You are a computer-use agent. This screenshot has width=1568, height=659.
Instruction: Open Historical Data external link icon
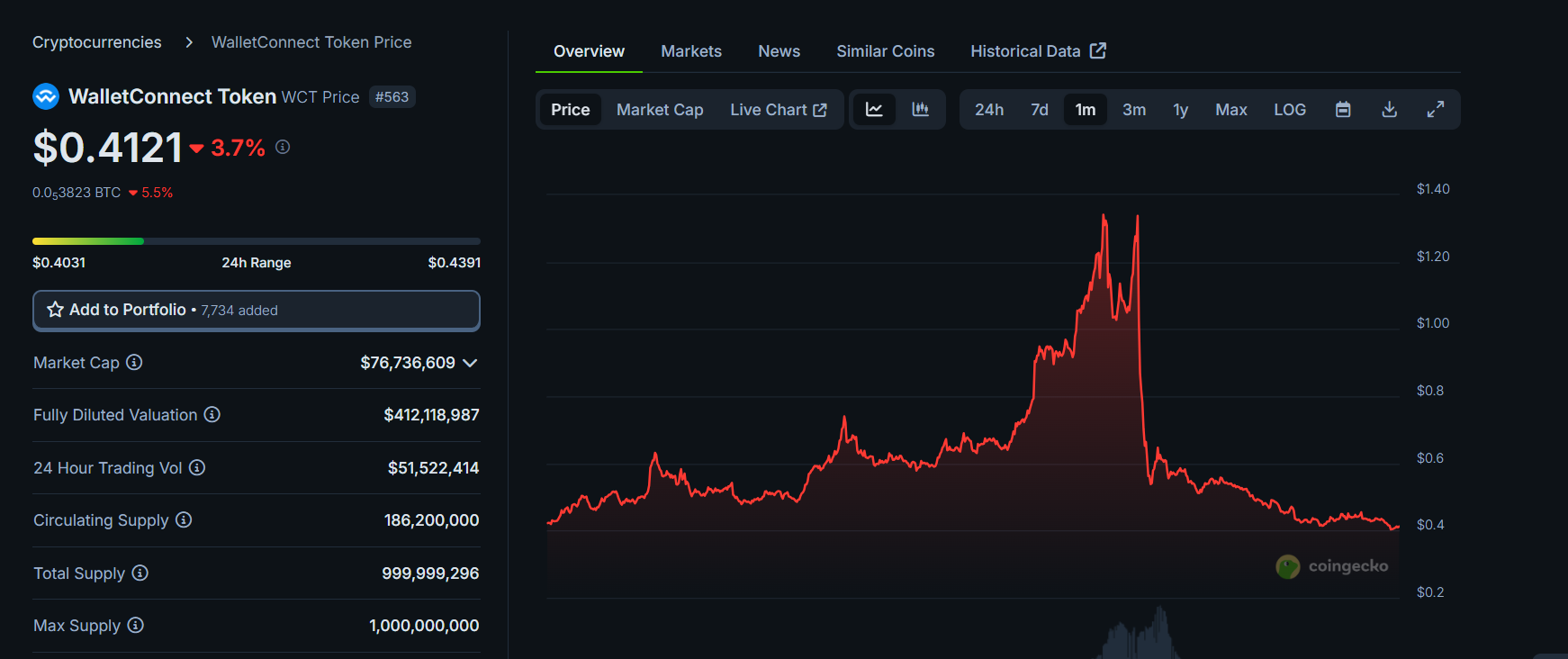[1098, 50]
